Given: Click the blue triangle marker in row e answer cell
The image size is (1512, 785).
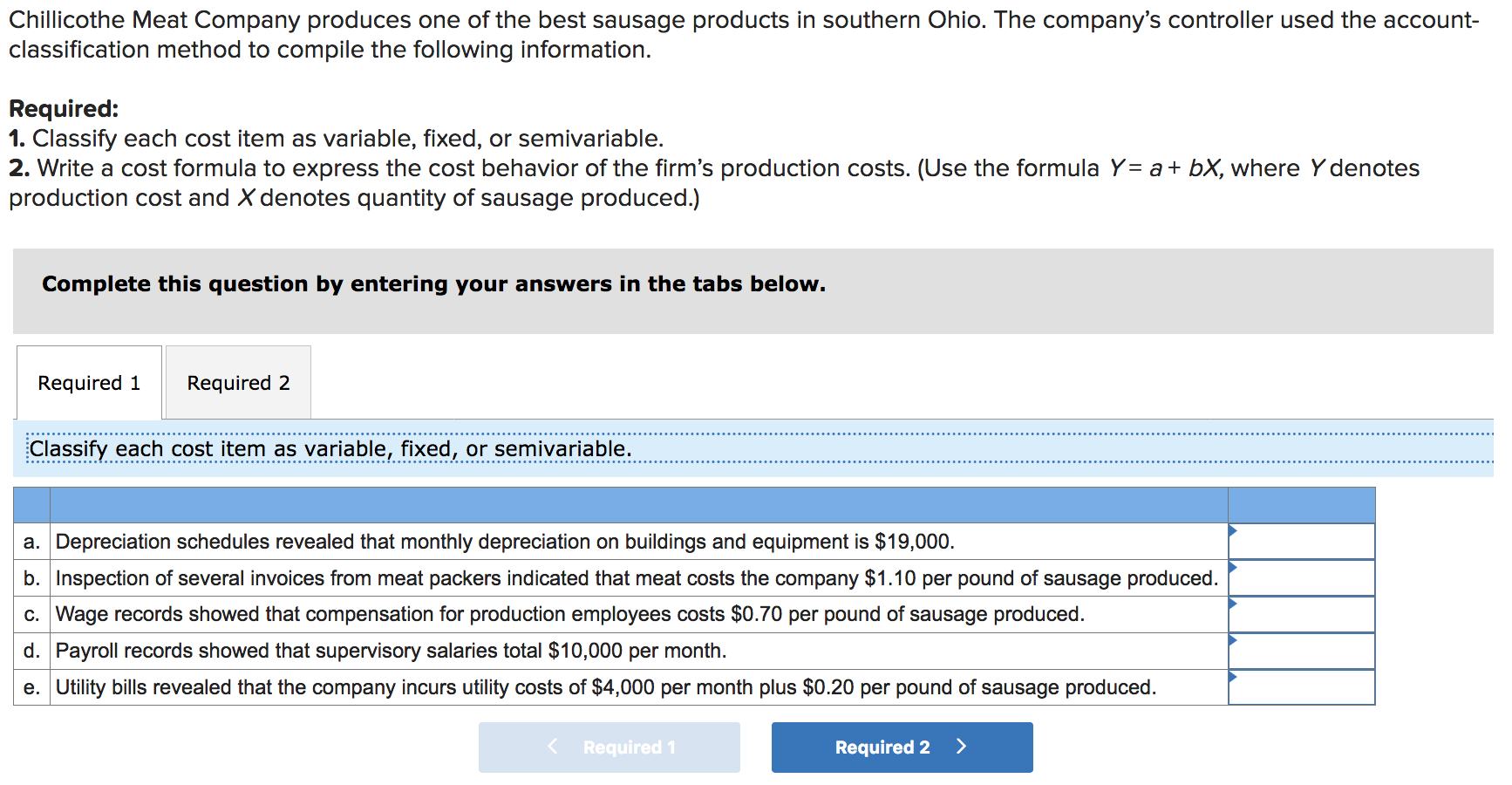Looking at the screenshot, I should 1233,677.
